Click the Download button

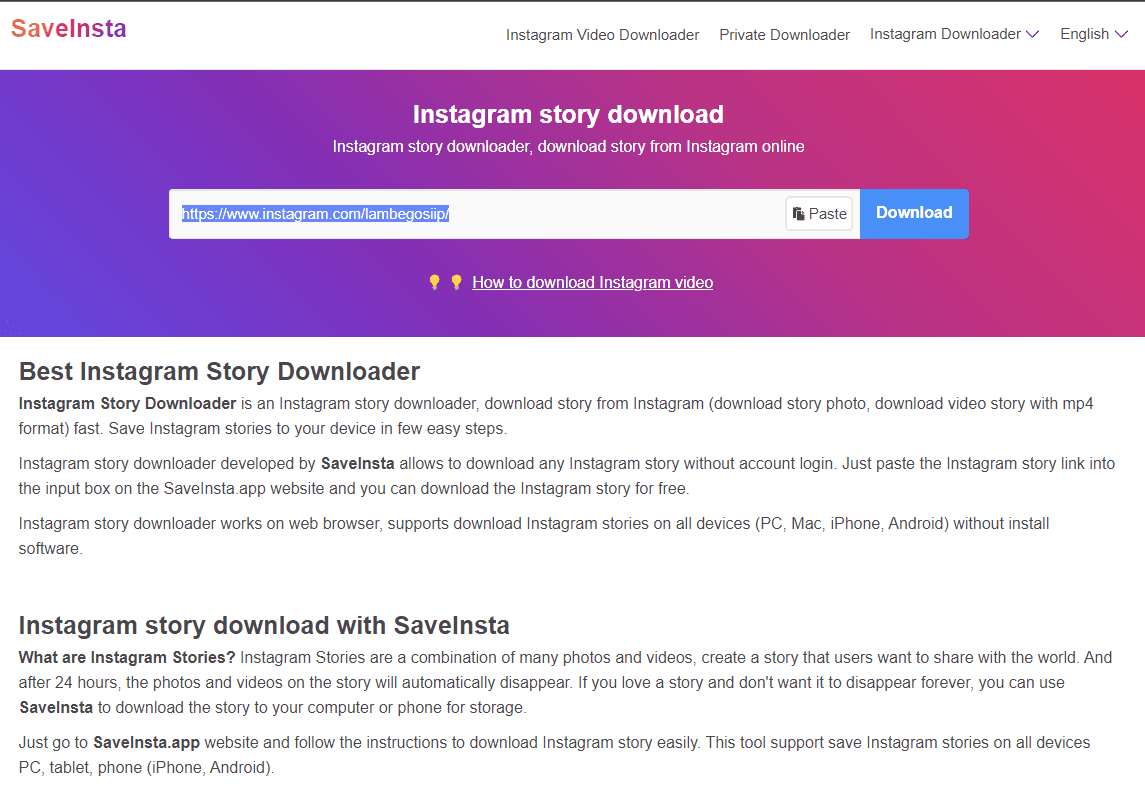tap(913, 213)
